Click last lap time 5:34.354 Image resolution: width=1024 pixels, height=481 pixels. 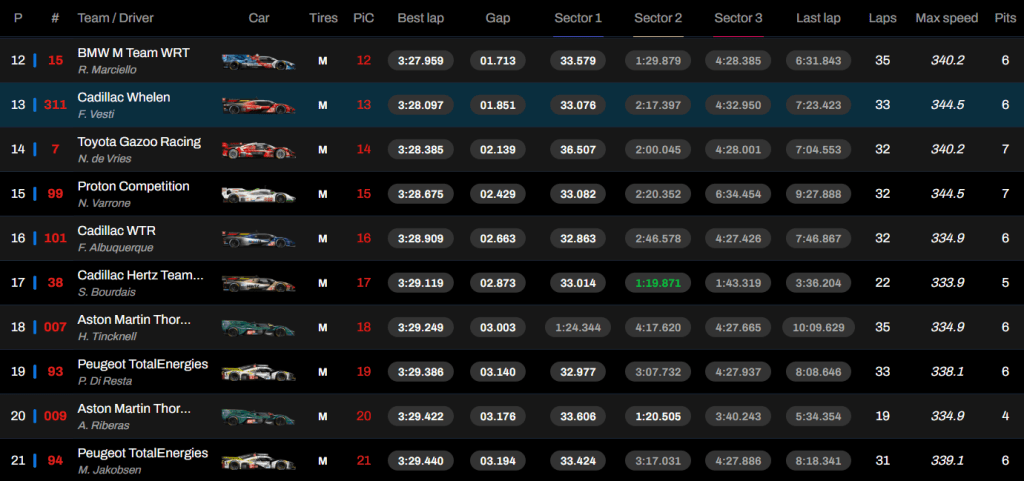coord(818,416)
